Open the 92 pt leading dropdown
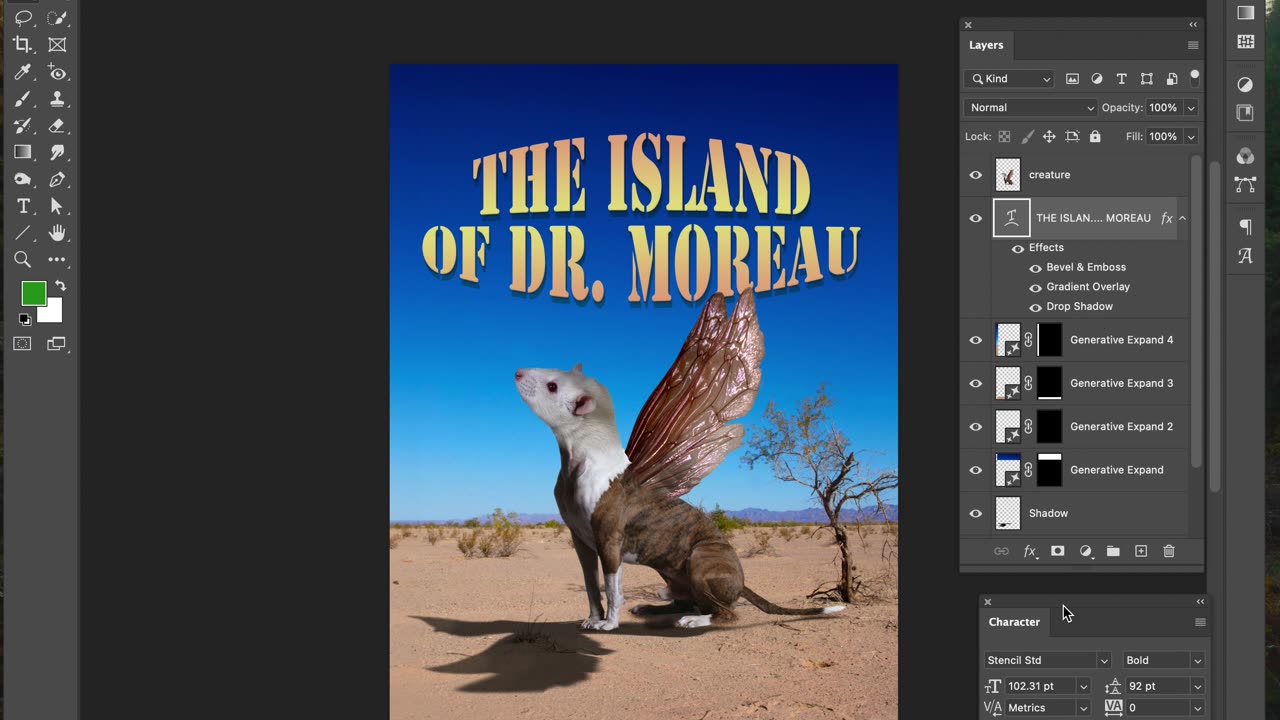1280x720 pixels. [x=1197, y=686]
